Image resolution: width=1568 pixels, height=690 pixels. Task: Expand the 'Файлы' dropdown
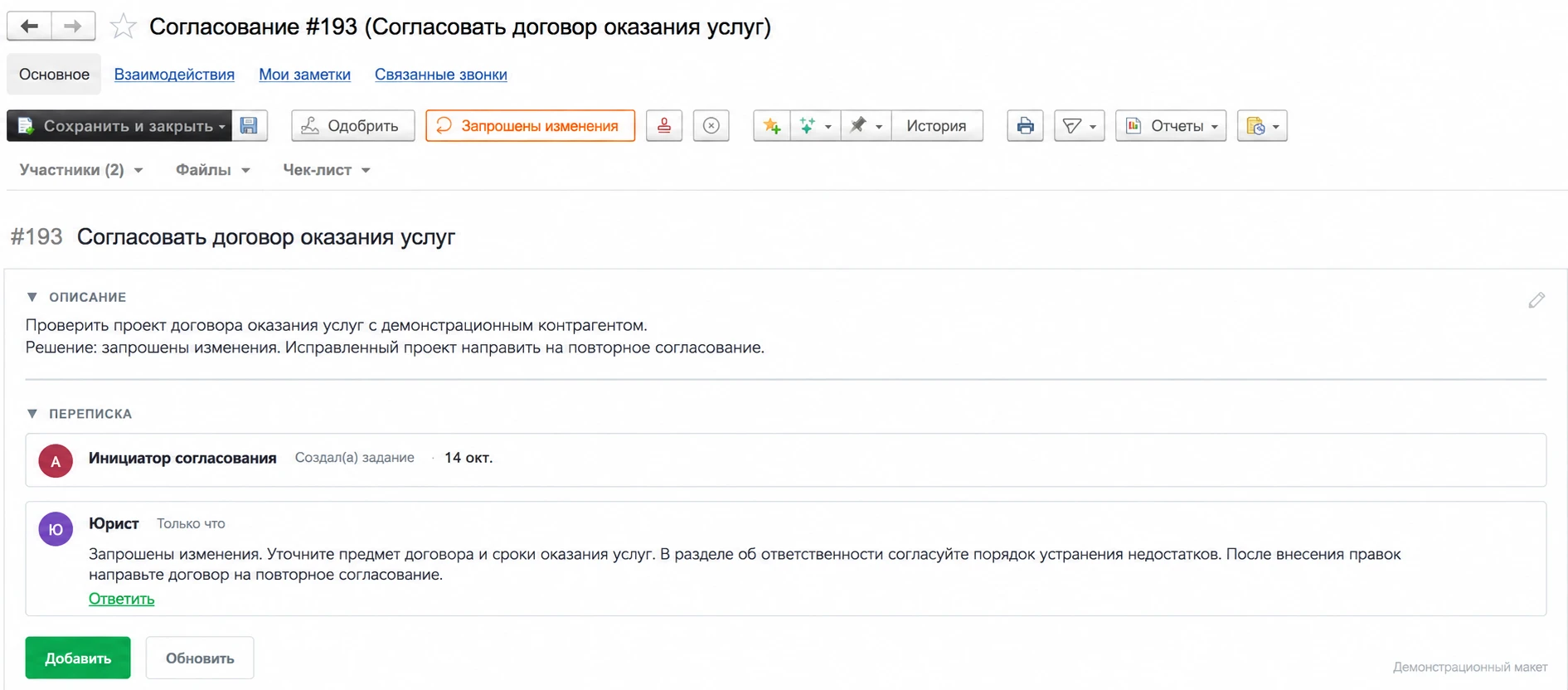click(x=213, y=170)
